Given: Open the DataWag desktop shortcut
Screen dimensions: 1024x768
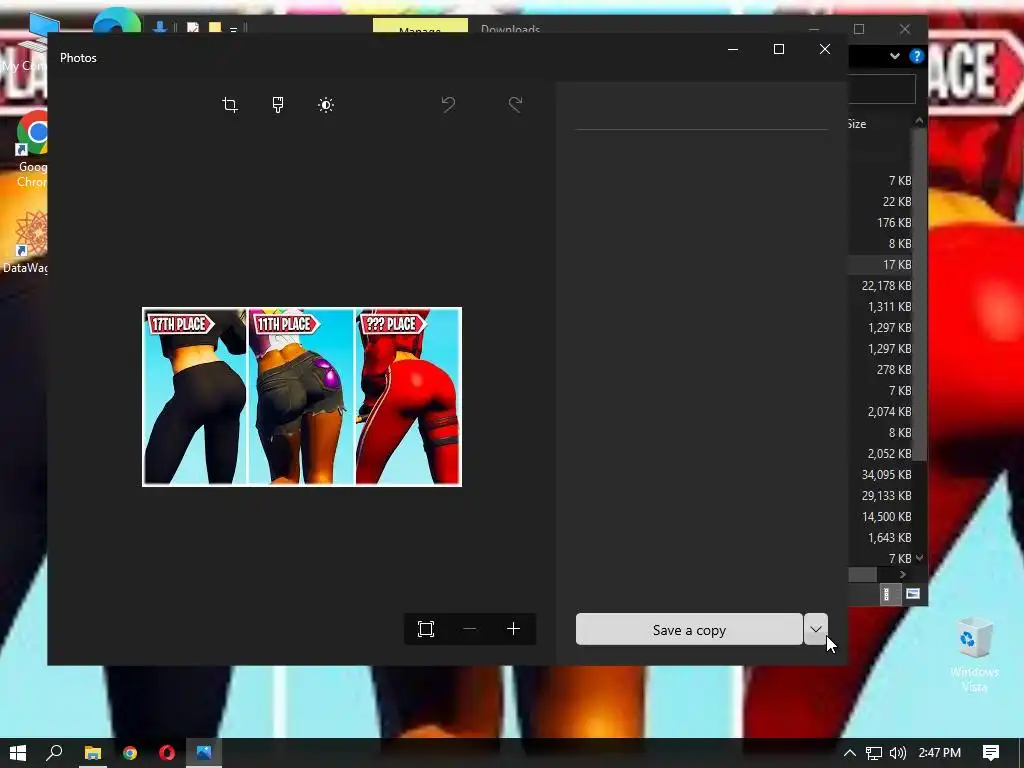Looking at the screenshot, I should (x=27, y=243).
